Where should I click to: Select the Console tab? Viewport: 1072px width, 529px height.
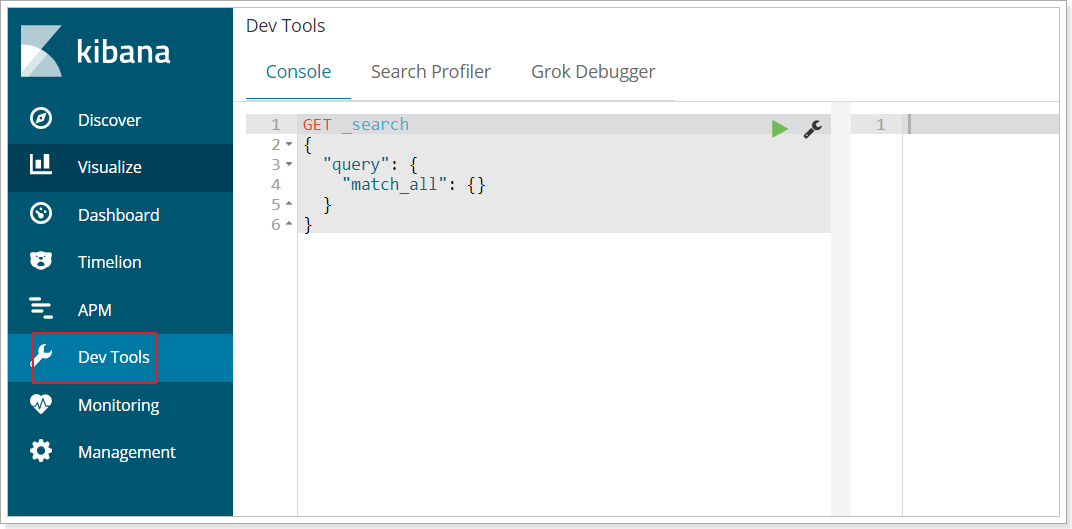click(298, 72)
